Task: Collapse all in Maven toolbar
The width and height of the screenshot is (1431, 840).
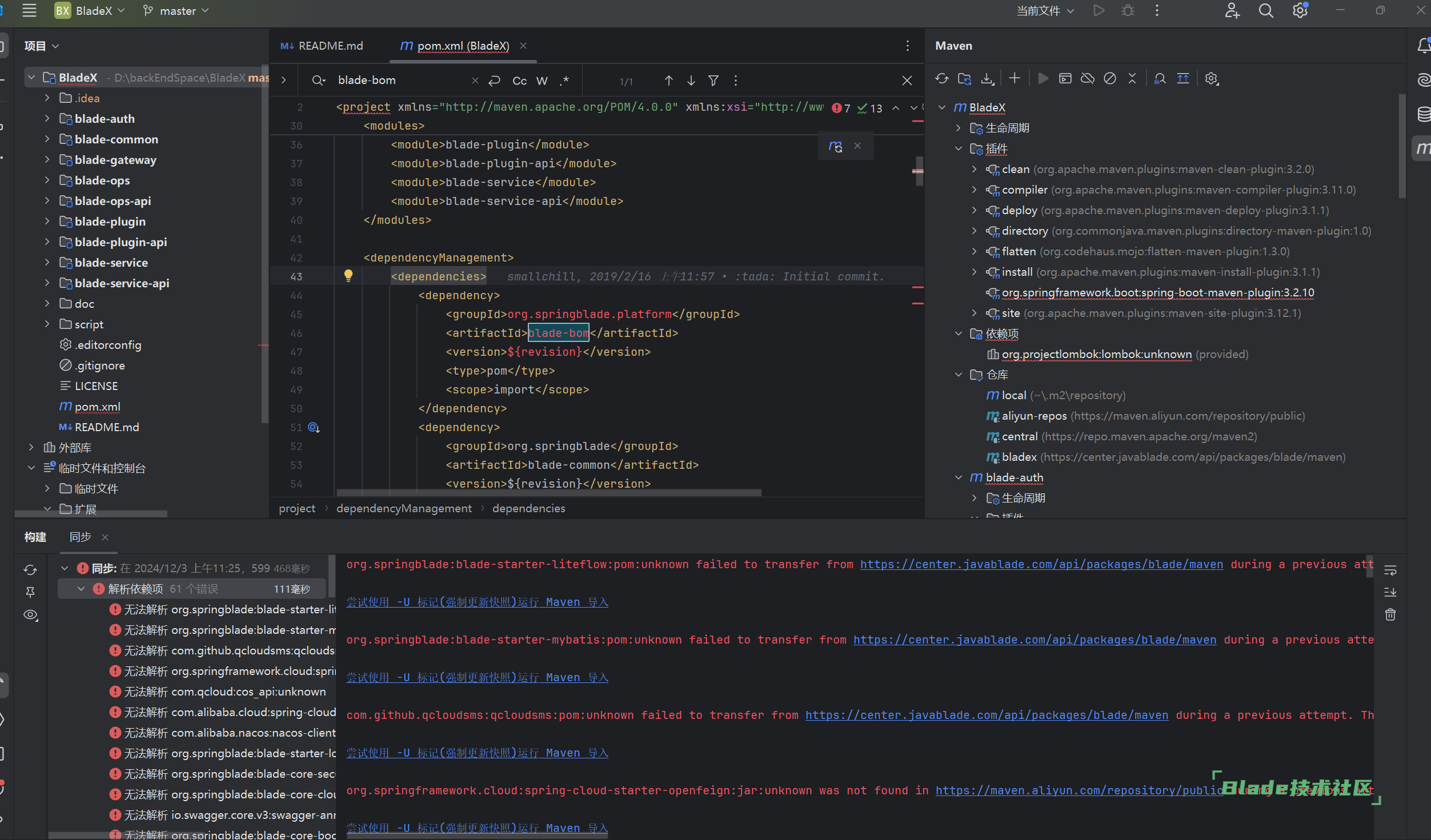Action: tap(1132, 78)
